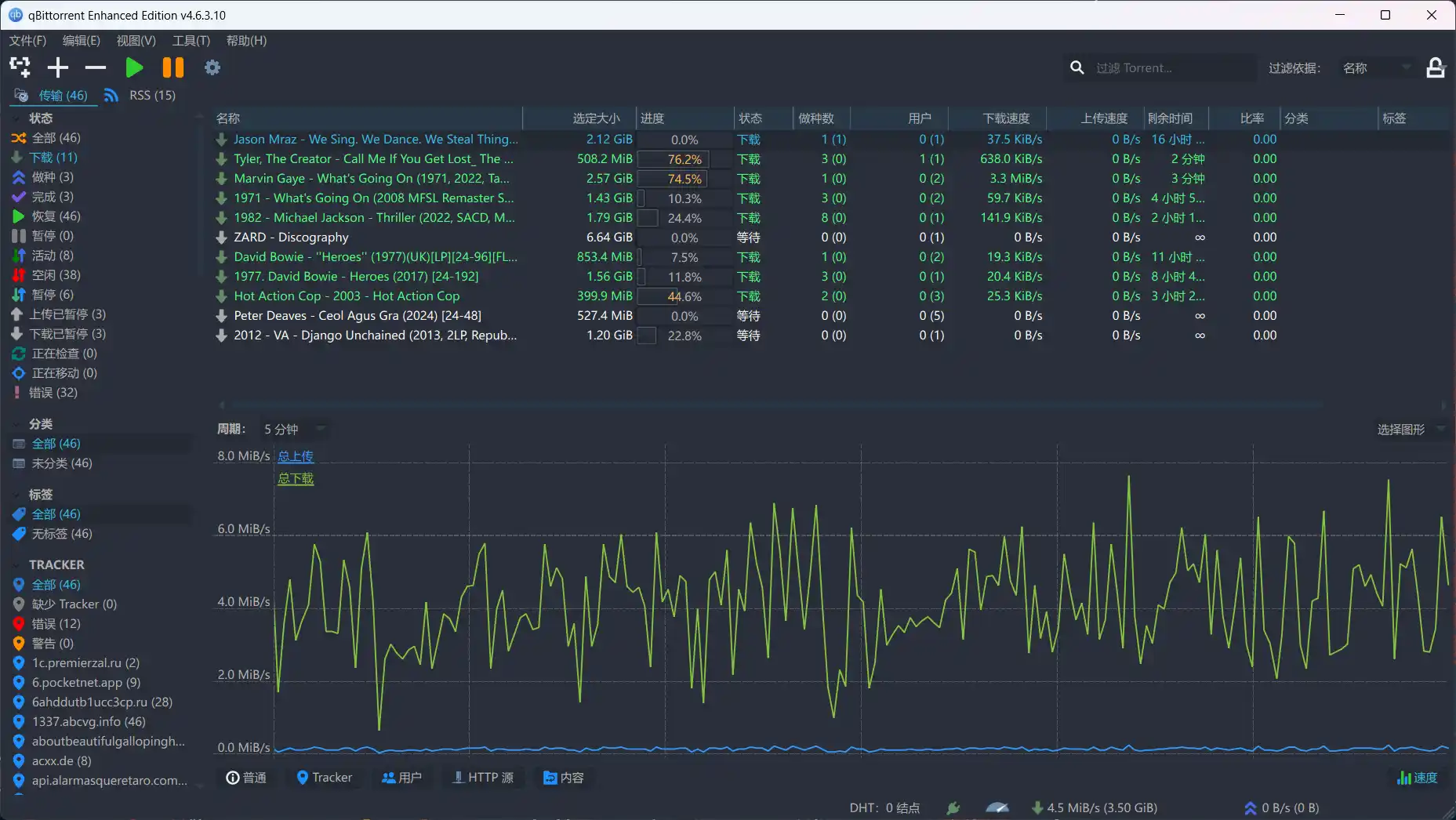Click the Total Download legend link
The height and width of the screenshot is (820, 1456).
296,478
